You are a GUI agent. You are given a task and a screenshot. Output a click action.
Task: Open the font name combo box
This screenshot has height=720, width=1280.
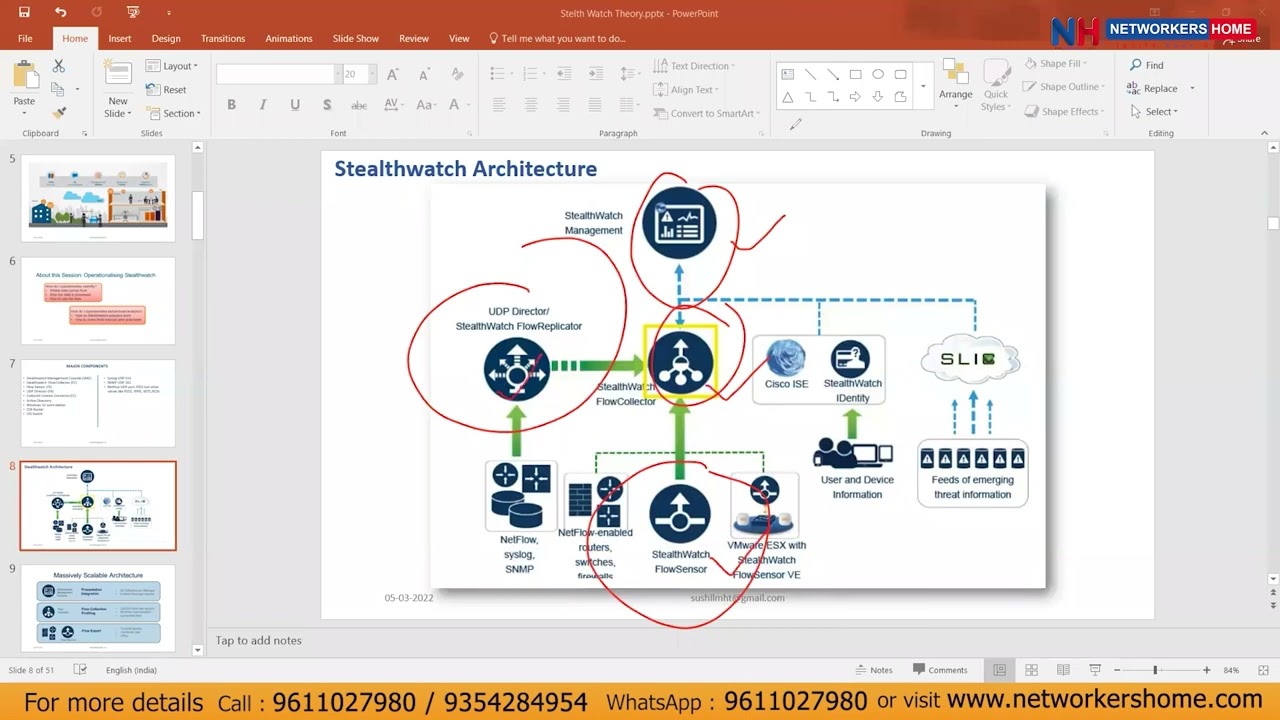(278, 74)
